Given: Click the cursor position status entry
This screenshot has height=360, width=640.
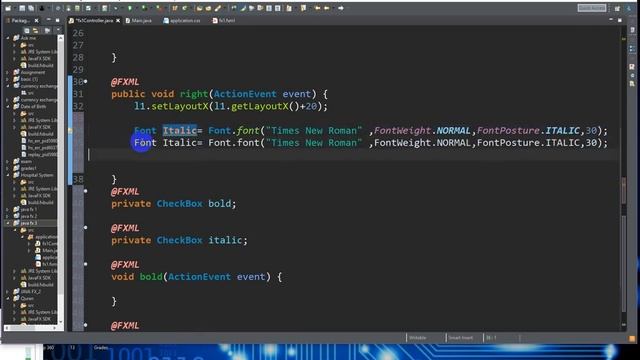Looking at the screenshot, I should pos(491,338).
